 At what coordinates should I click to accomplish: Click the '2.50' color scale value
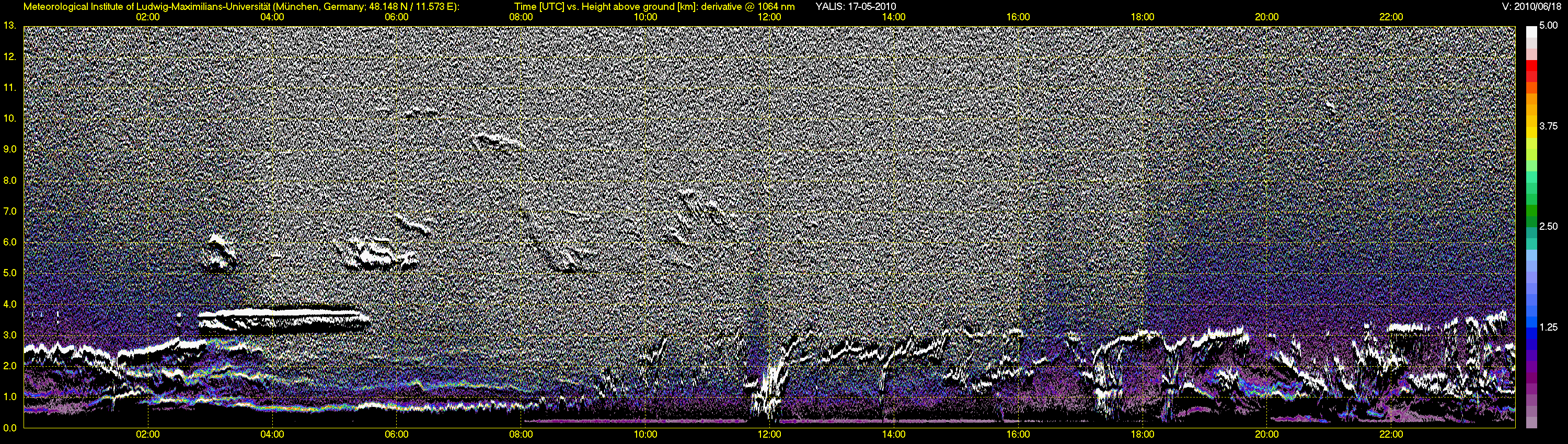point(1549,226)
